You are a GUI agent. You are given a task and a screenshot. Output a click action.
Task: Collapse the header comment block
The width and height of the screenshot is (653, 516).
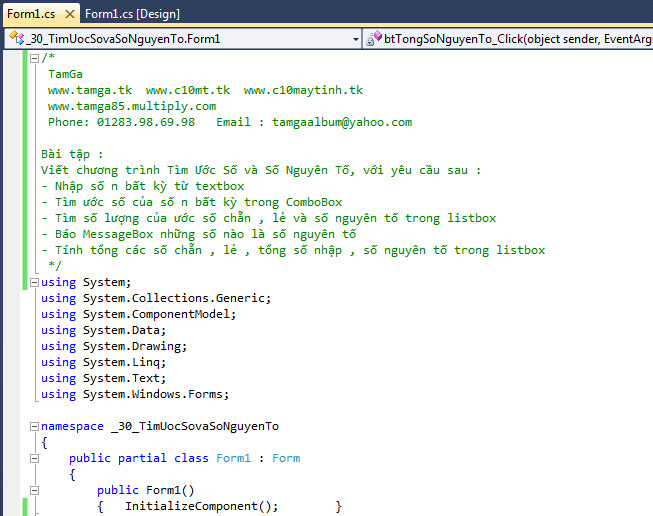[x=35, y=58]
